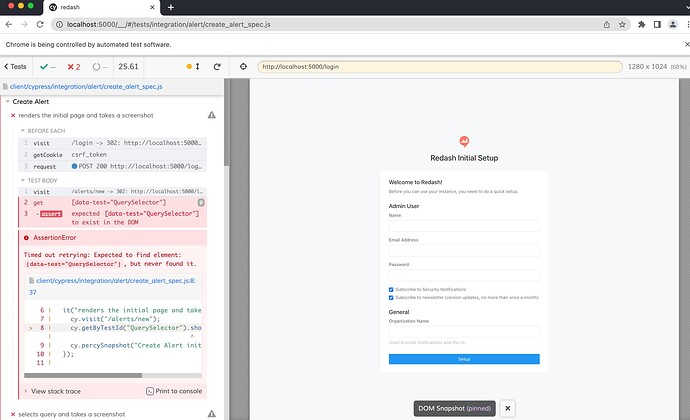Focus the Password field
Viewport: 690px width, 420px height.
point(464,275)
